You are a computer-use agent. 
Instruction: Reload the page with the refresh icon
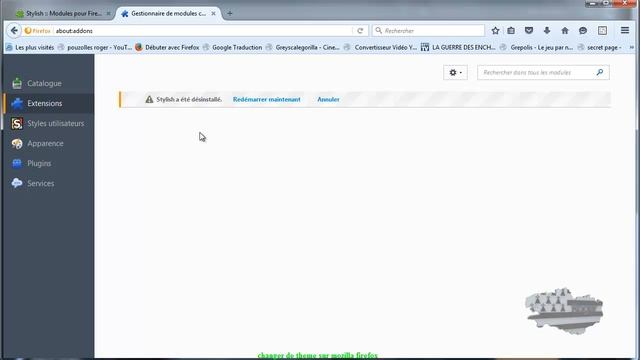coord(360,31)
